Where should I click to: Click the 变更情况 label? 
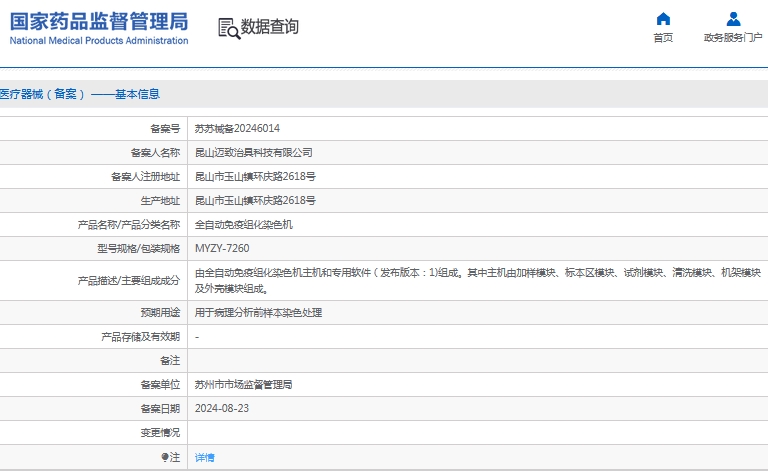(160, 433)
